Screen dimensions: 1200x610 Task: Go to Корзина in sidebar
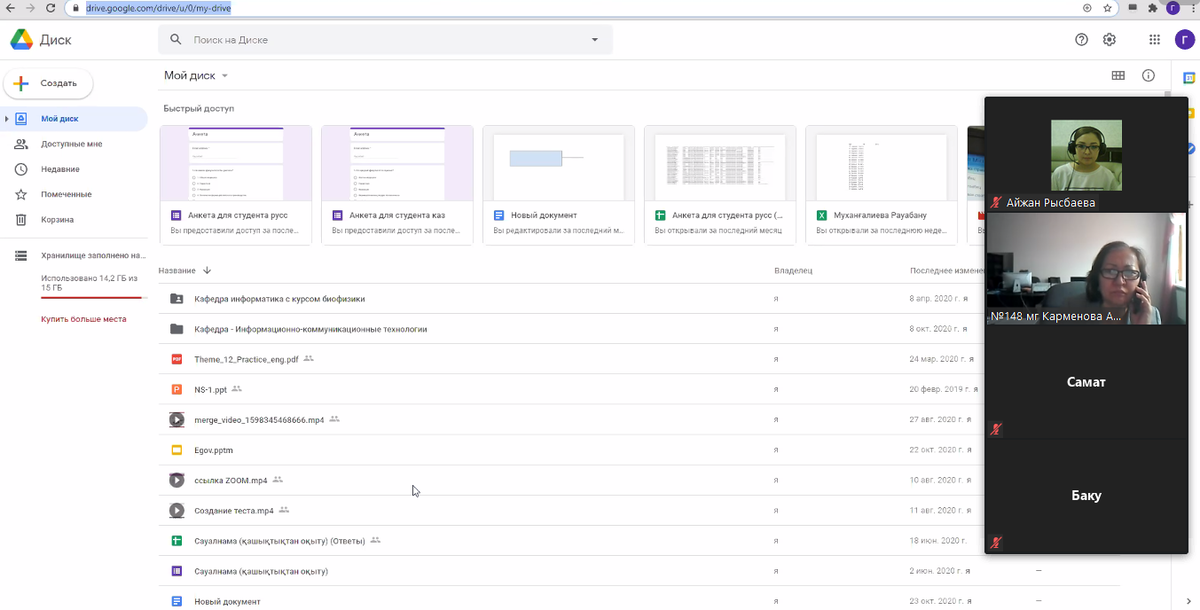click(x=57, y=220)
